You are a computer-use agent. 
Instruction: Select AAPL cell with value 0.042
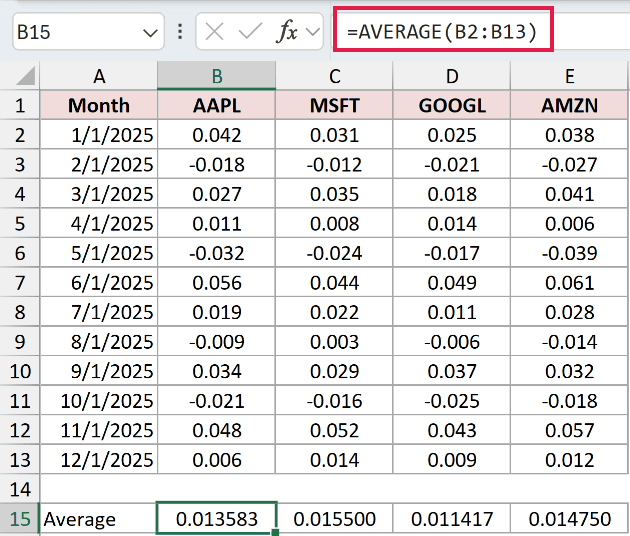(x=217, y=135)
